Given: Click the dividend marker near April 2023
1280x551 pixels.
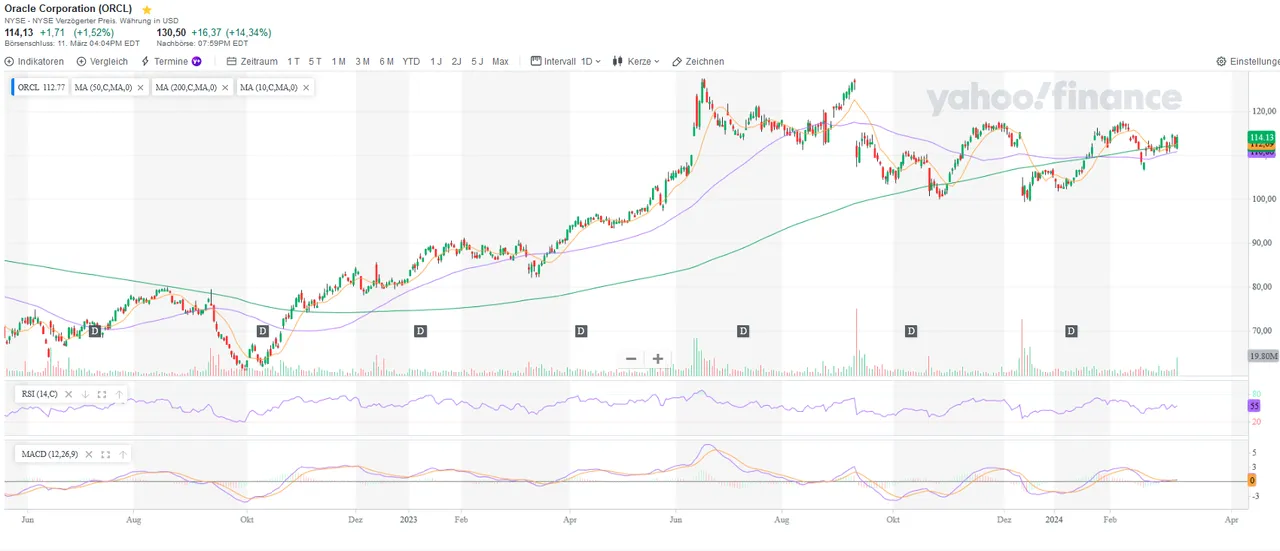Looking at the screenshot, I should point(581,330).
